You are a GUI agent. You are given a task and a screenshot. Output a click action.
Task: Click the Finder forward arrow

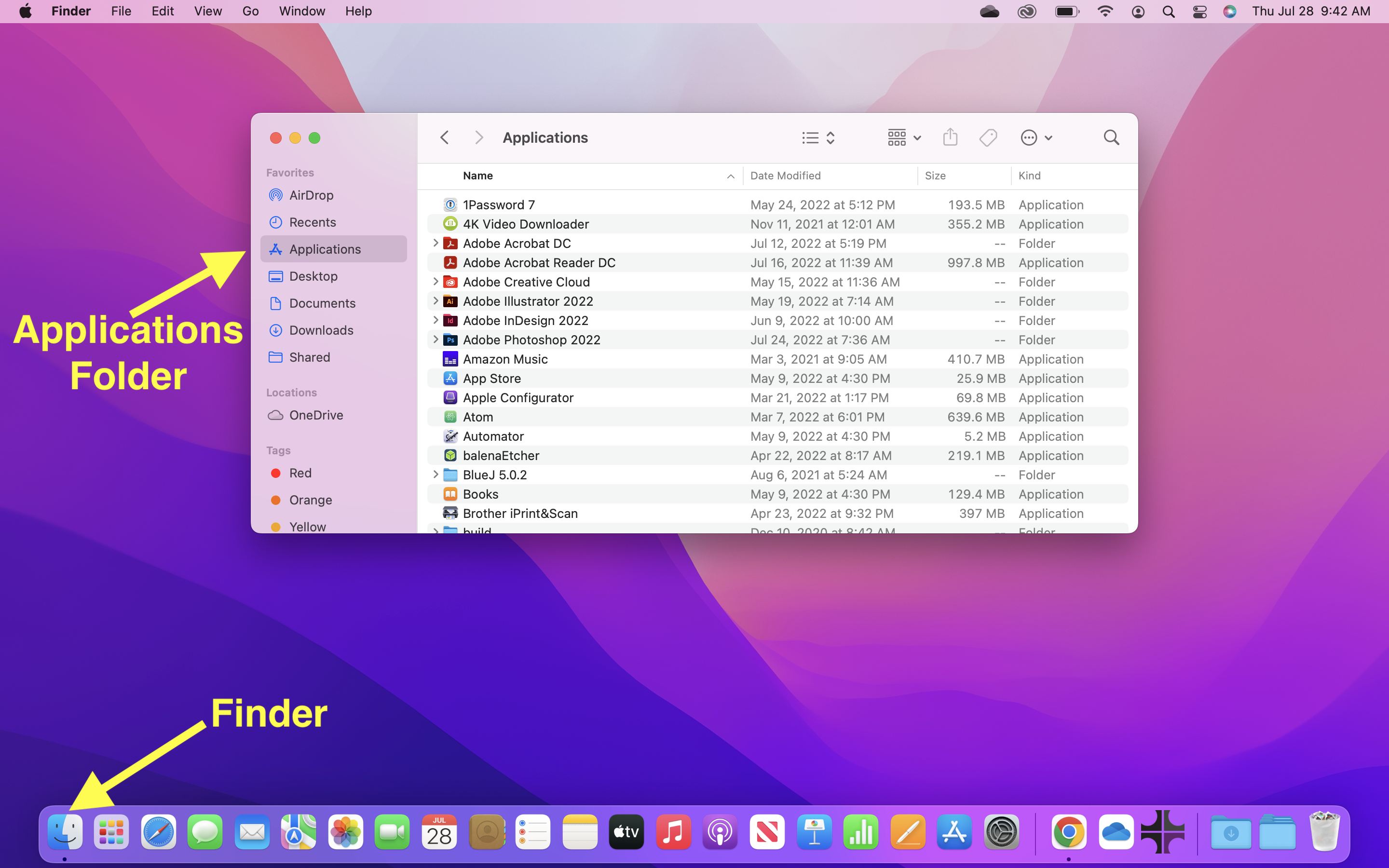[479, 138]
